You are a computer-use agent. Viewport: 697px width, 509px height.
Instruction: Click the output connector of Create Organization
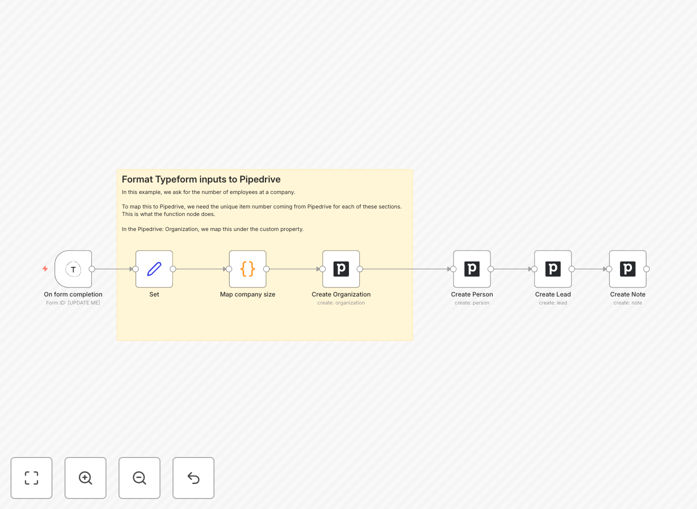tap(360, 269)
